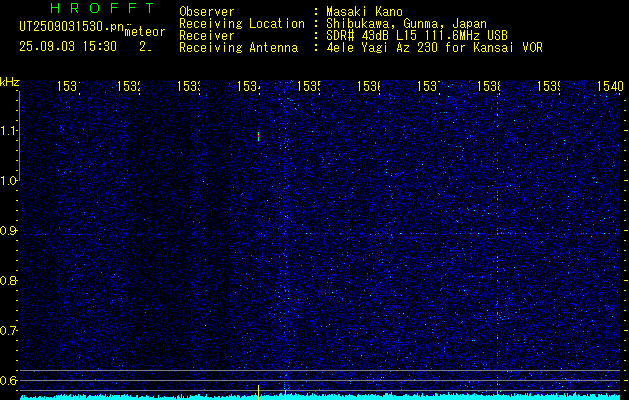Click the 1.1 kHz frequency label
This screenshot has width=629, height=400.
coord(8,131)
